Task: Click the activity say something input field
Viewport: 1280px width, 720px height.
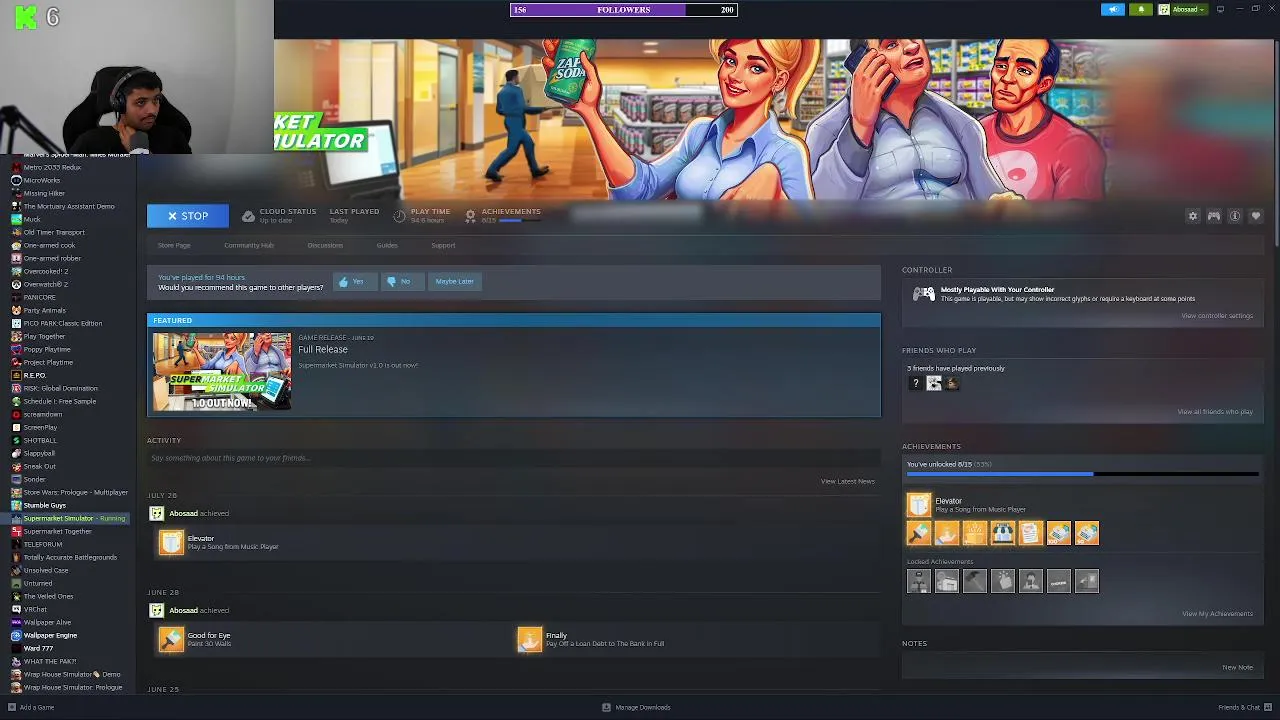Action: [x=514, y=458]
